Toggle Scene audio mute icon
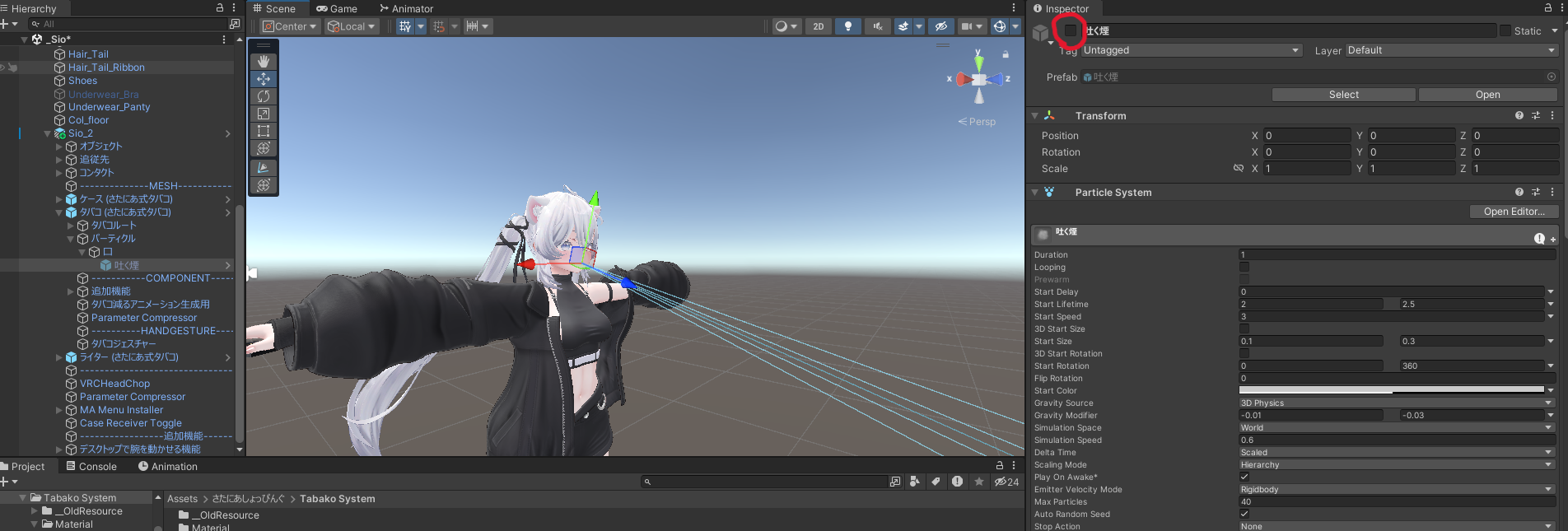Screen dimensions: 1568x531 point(878,26)
